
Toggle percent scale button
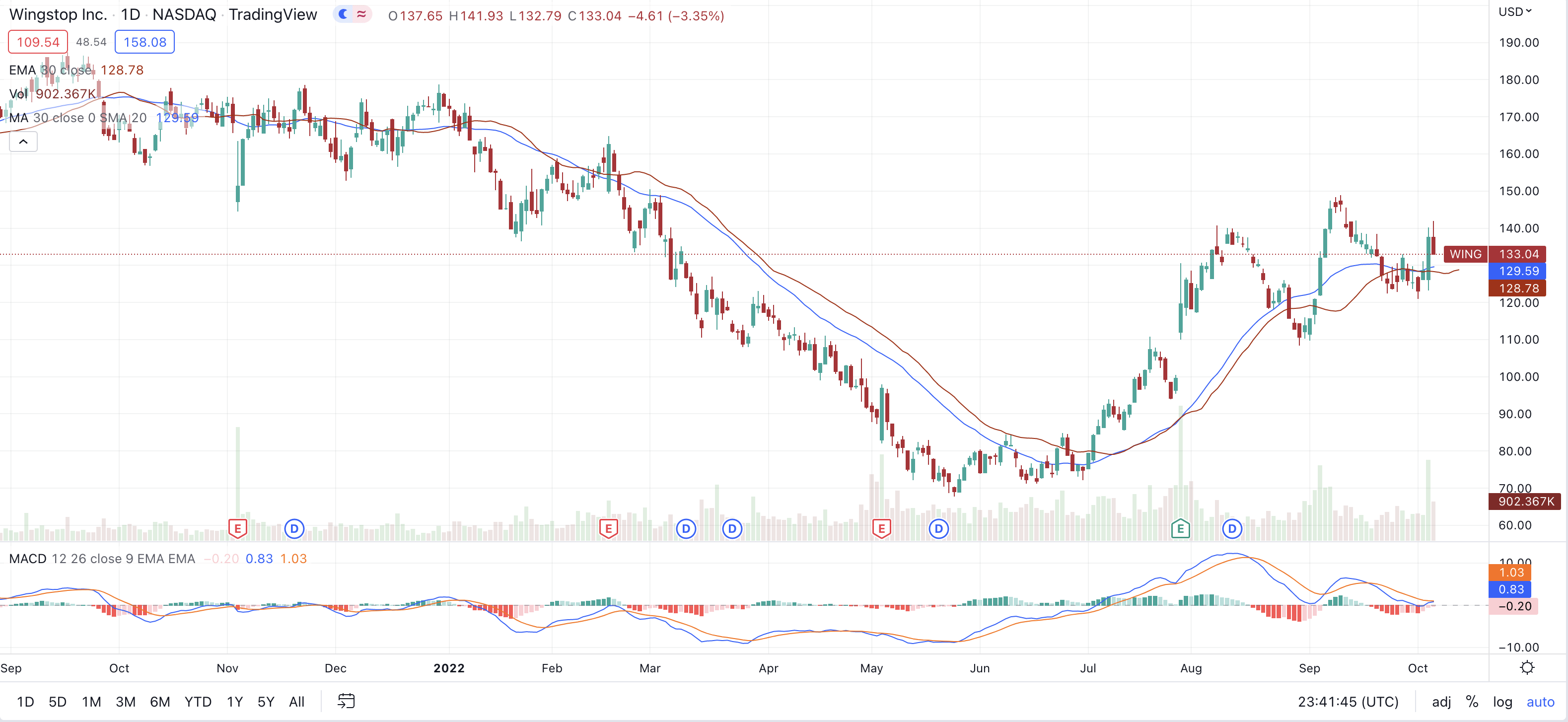(1472, 702)
